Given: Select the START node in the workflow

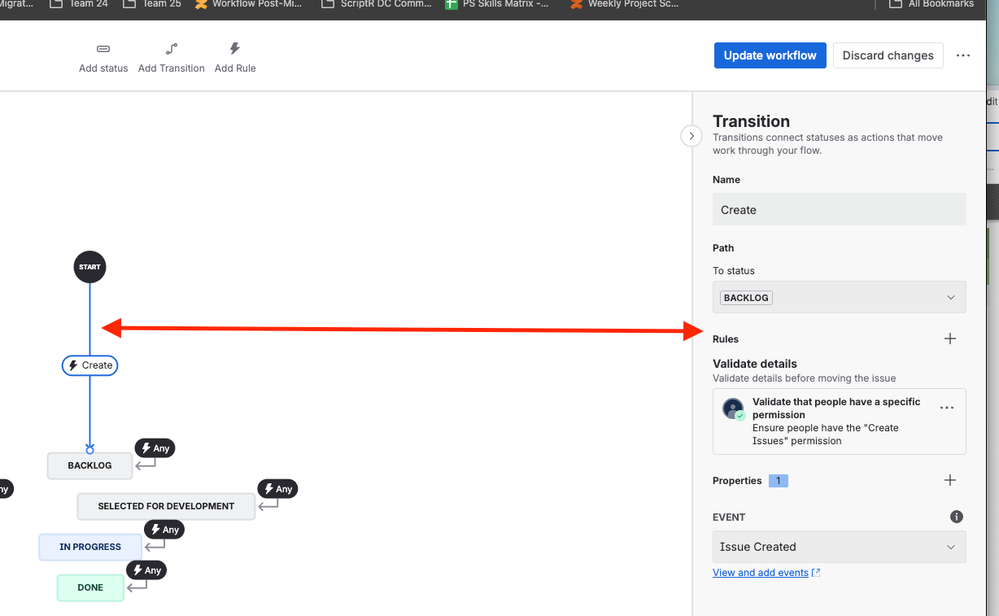Looking at the screenshot, I should click(x=89, y=266).
